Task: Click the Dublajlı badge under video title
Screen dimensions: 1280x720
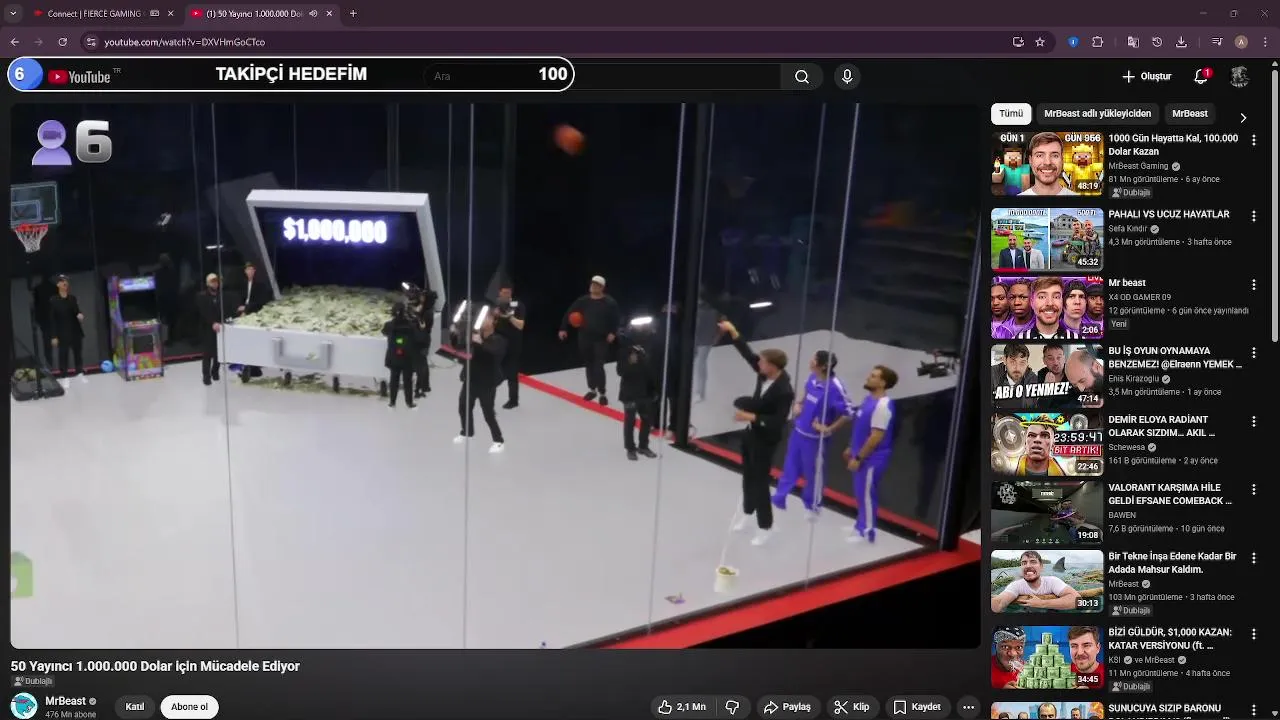Action: point(33,682)
